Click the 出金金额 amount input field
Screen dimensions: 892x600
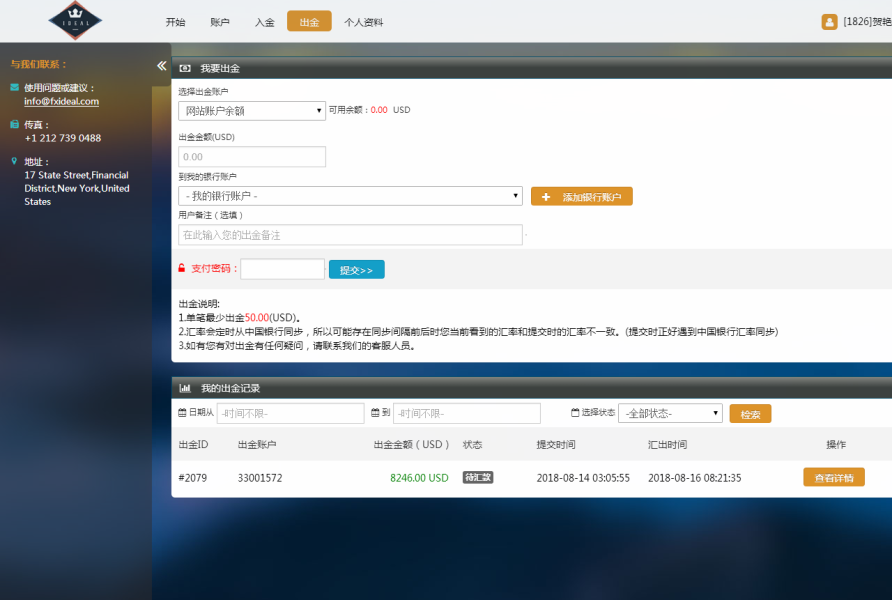252,157
